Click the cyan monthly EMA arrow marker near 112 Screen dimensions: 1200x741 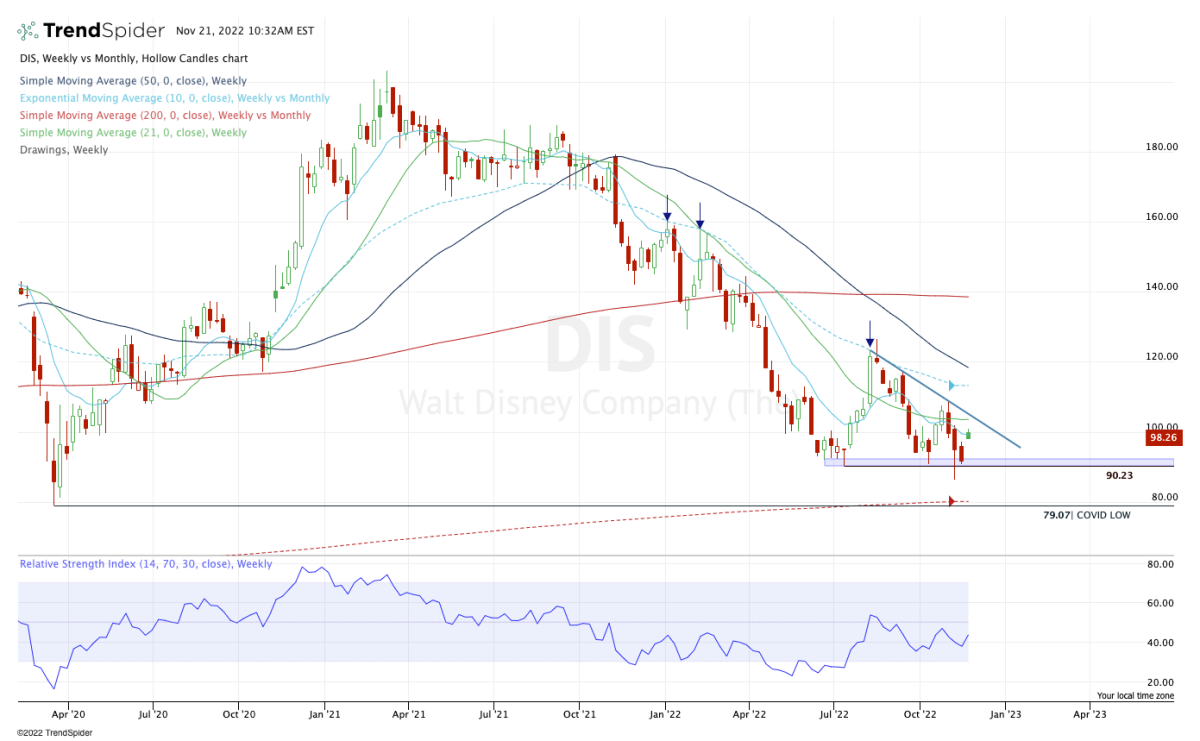tap(953, 385)
